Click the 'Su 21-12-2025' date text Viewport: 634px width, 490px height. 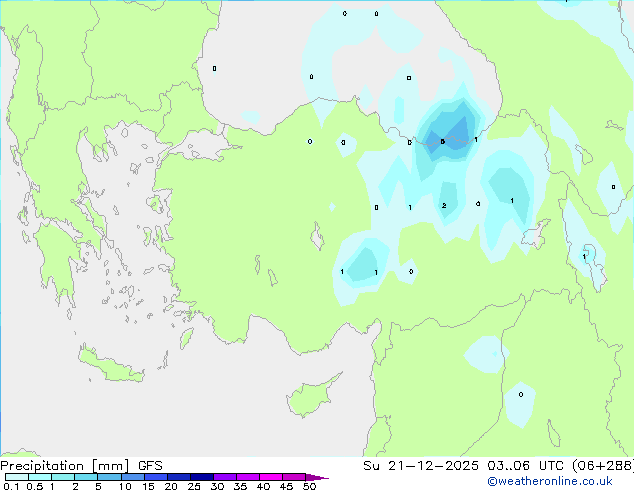click(x=421, y=466)
